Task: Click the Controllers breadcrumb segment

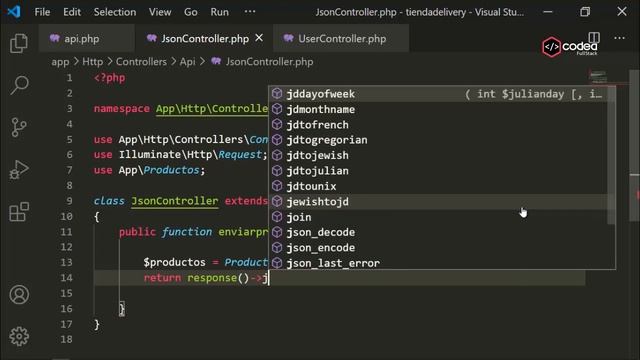Action: [x=141, y=62]
